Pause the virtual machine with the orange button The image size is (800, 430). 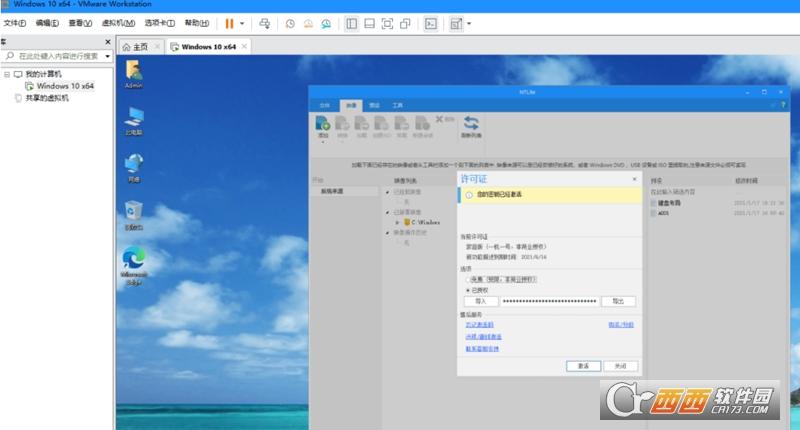click(x=229, y=23)
